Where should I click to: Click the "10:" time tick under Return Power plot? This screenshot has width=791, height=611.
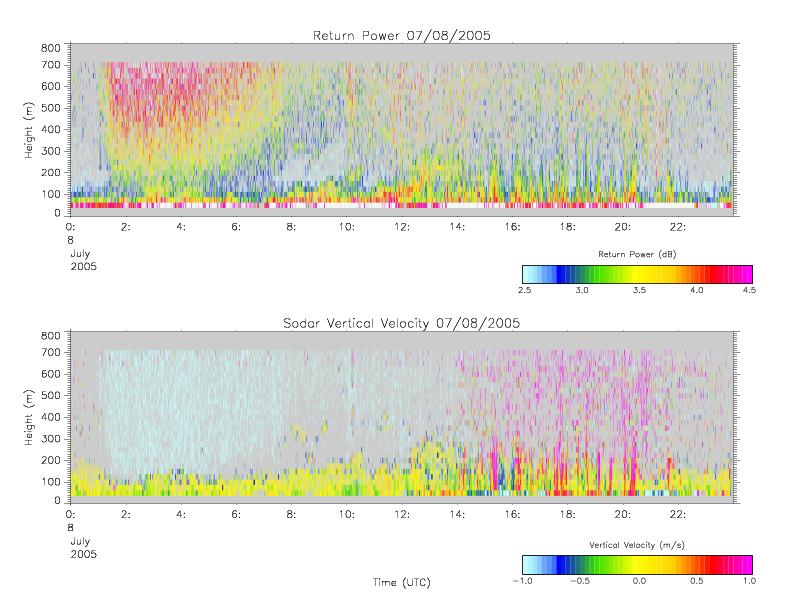(347, 227)
